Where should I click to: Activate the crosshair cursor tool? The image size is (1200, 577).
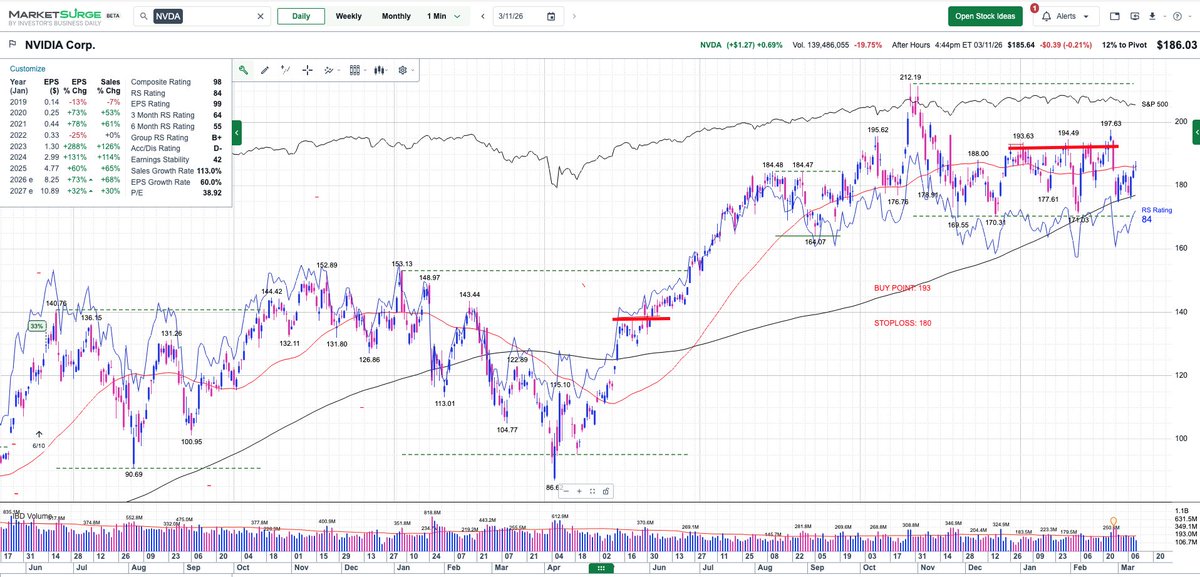(307, 70)
